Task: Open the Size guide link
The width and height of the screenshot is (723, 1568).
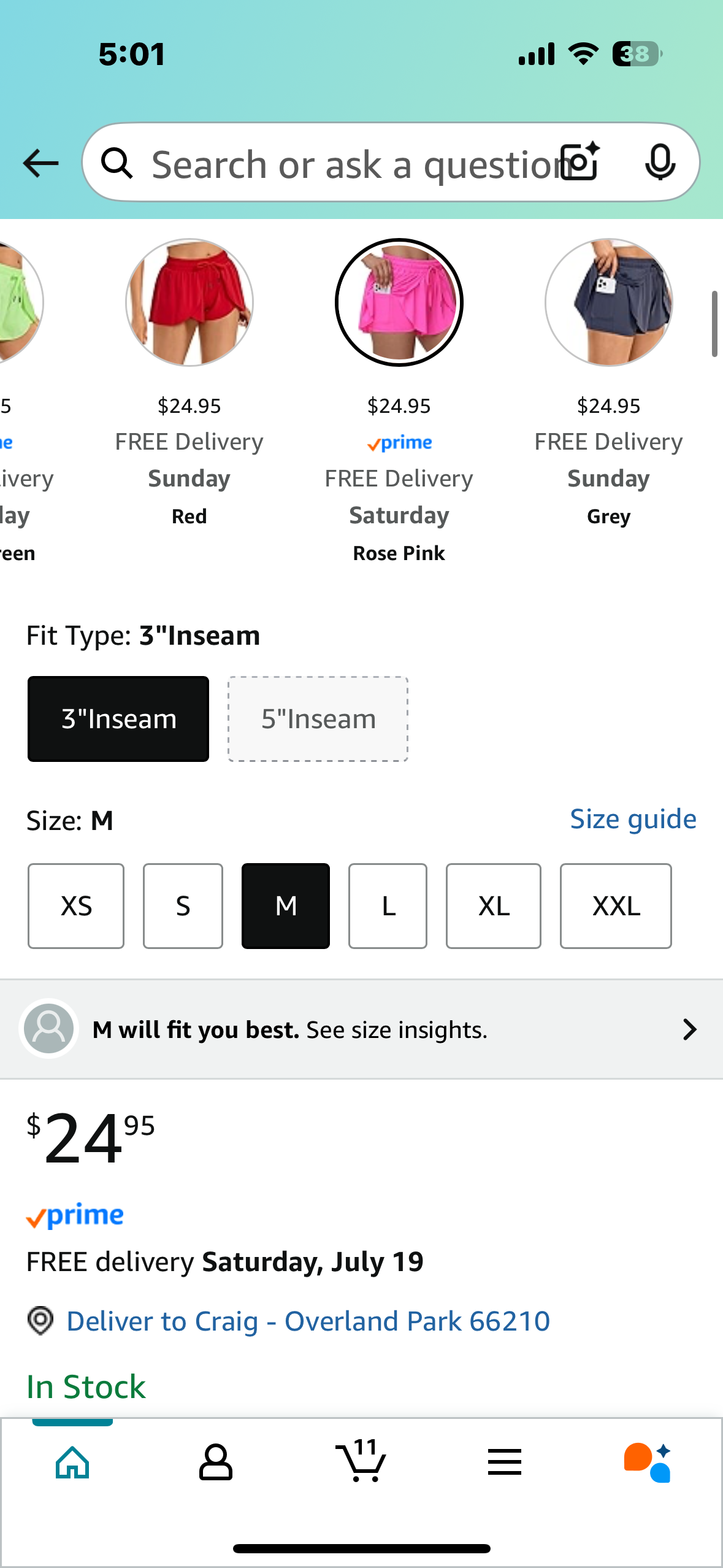Action: [x=633, y=820]
